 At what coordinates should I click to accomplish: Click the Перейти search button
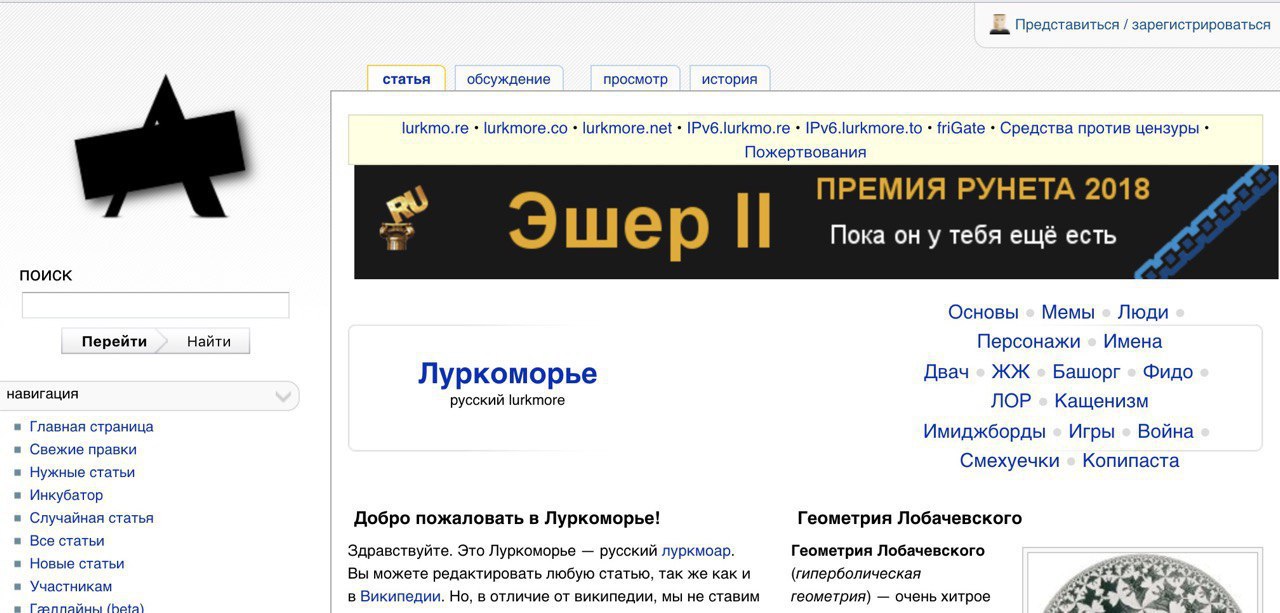[x=114, y=341]
